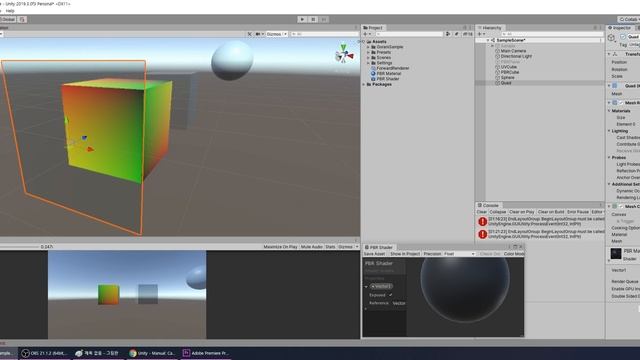Switch to the Console tab
640x360 pixels.
point(488,205)
